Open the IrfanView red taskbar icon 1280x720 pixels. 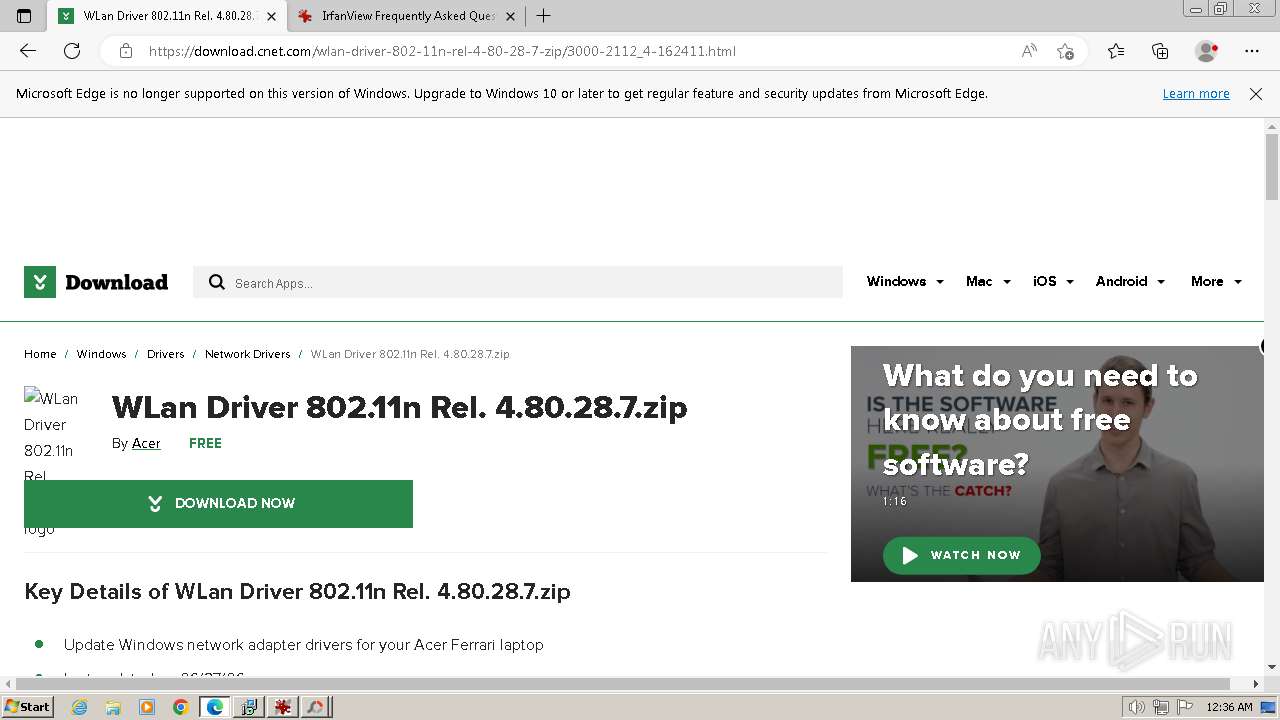[x=283, y=707]
